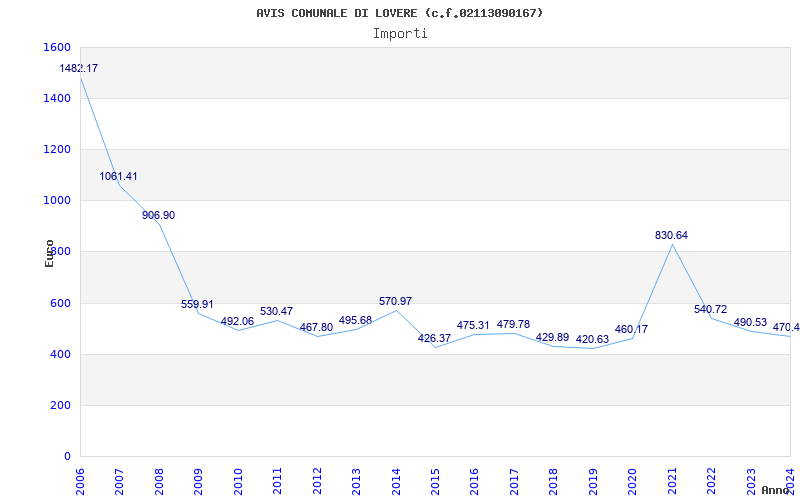The image size is (800, 500).
Task: Click the line's 2009 data point
Action: (x=198, y=313)
